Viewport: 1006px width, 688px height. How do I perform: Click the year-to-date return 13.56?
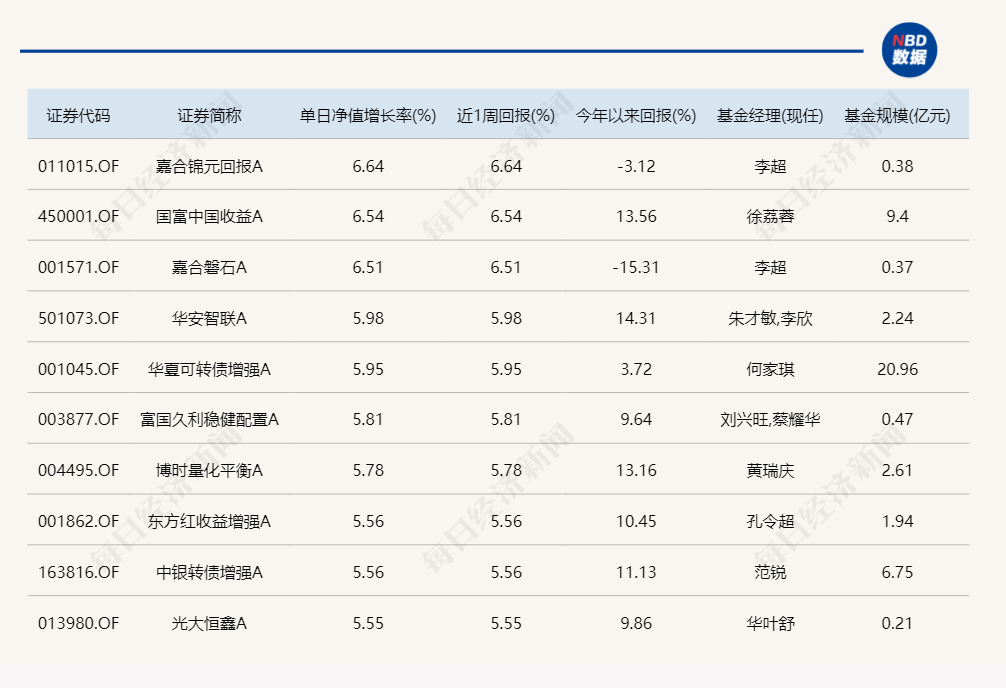point(636,216)
